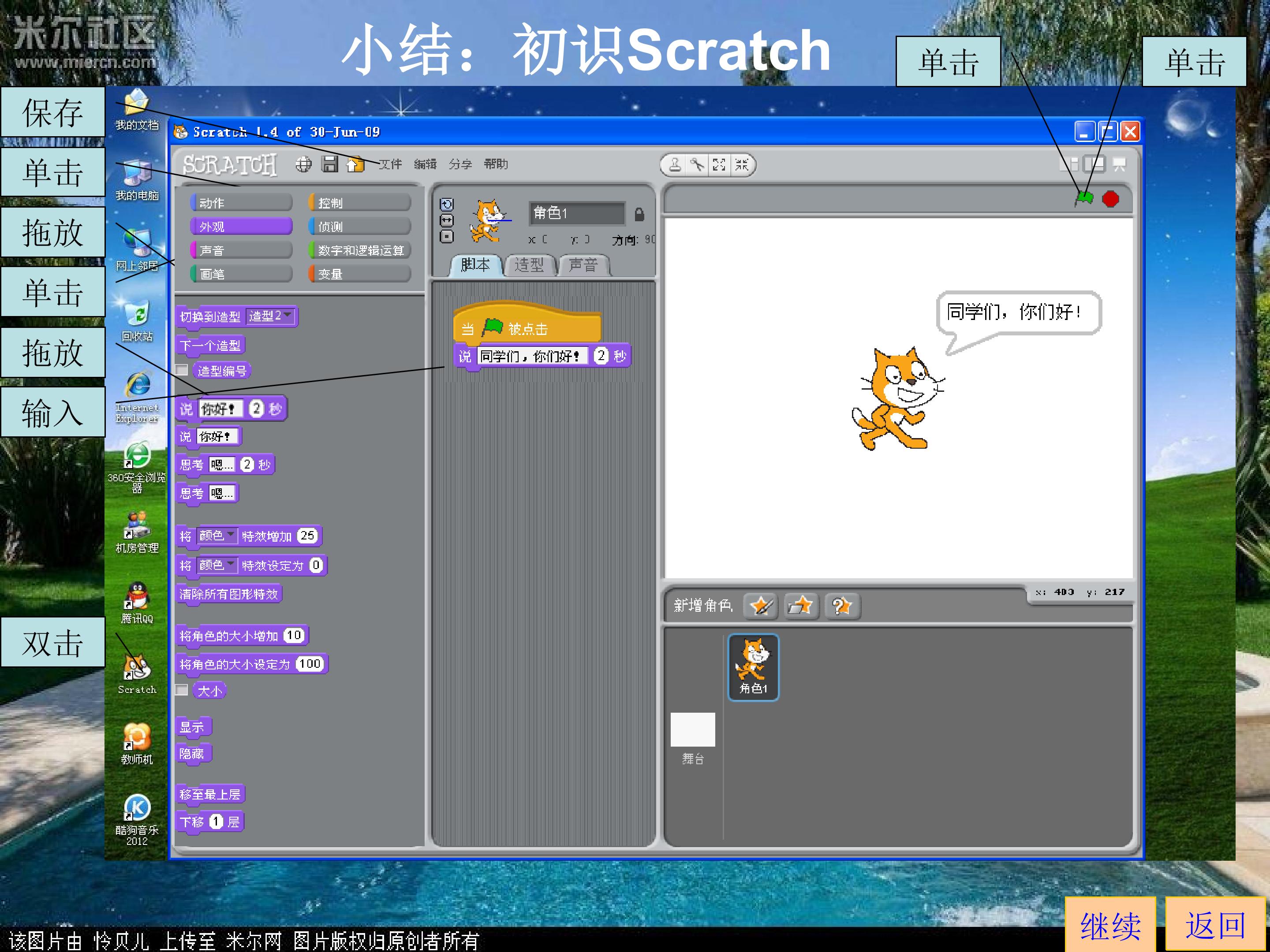
Task: Switch to presentation mode
Action: [1119, 165]
